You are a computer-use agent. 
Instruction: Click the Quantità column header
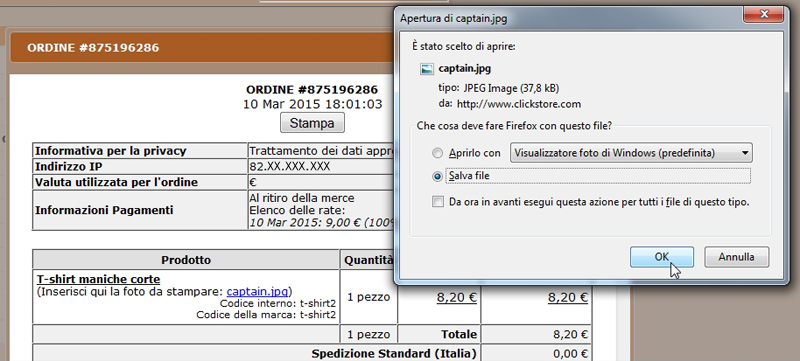[x=367, y=260]
